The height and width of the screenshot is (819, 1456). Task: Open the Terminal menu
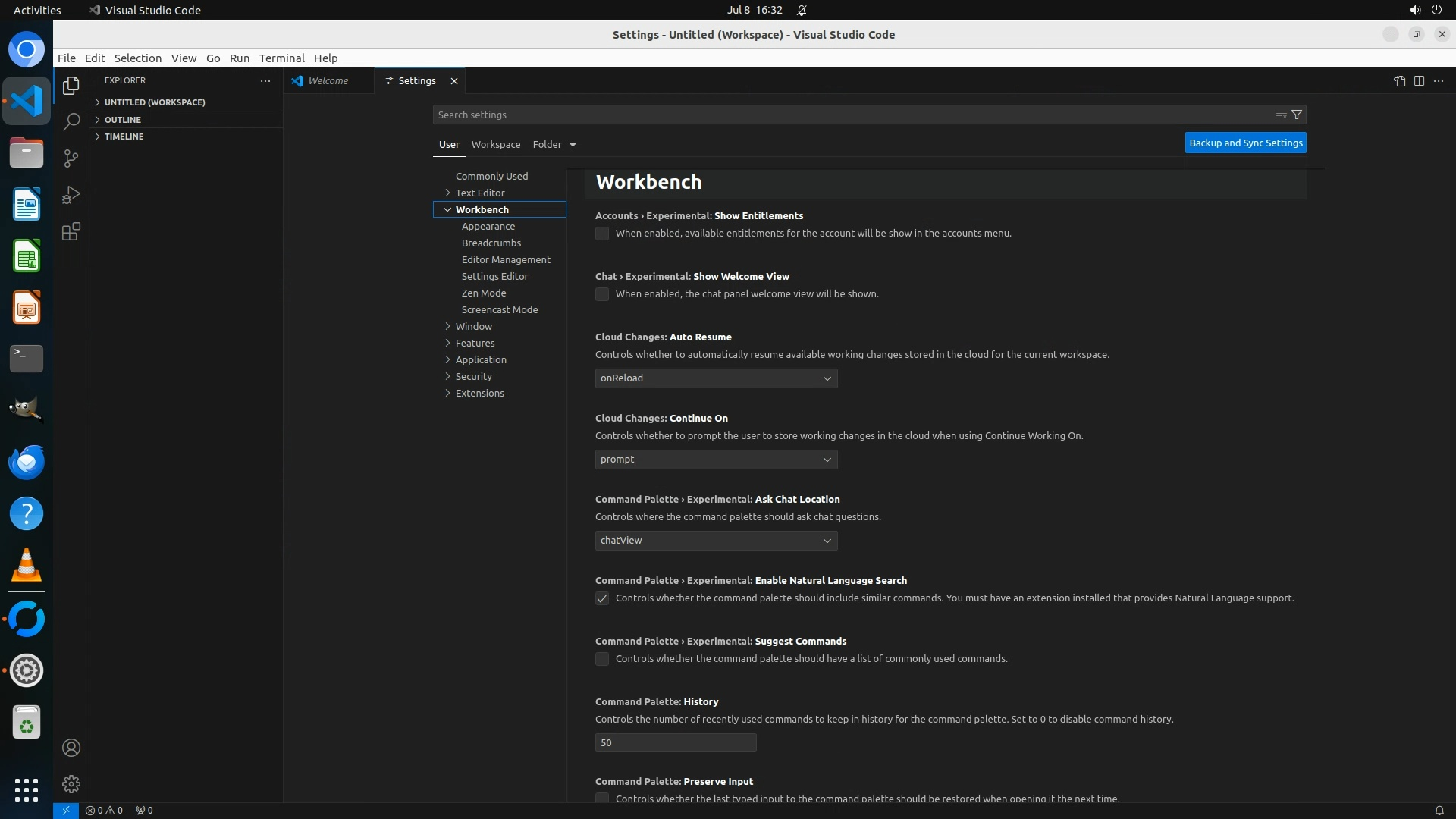(281, 58)
